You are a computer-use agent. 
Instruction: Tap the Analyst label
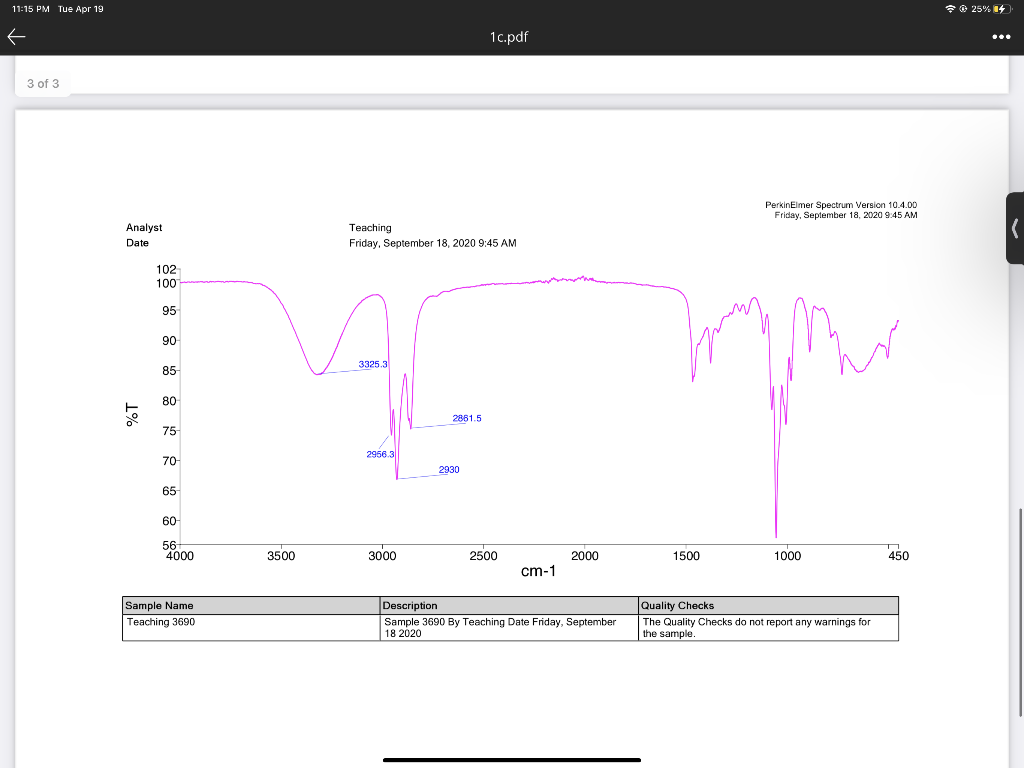pos(144,227)
